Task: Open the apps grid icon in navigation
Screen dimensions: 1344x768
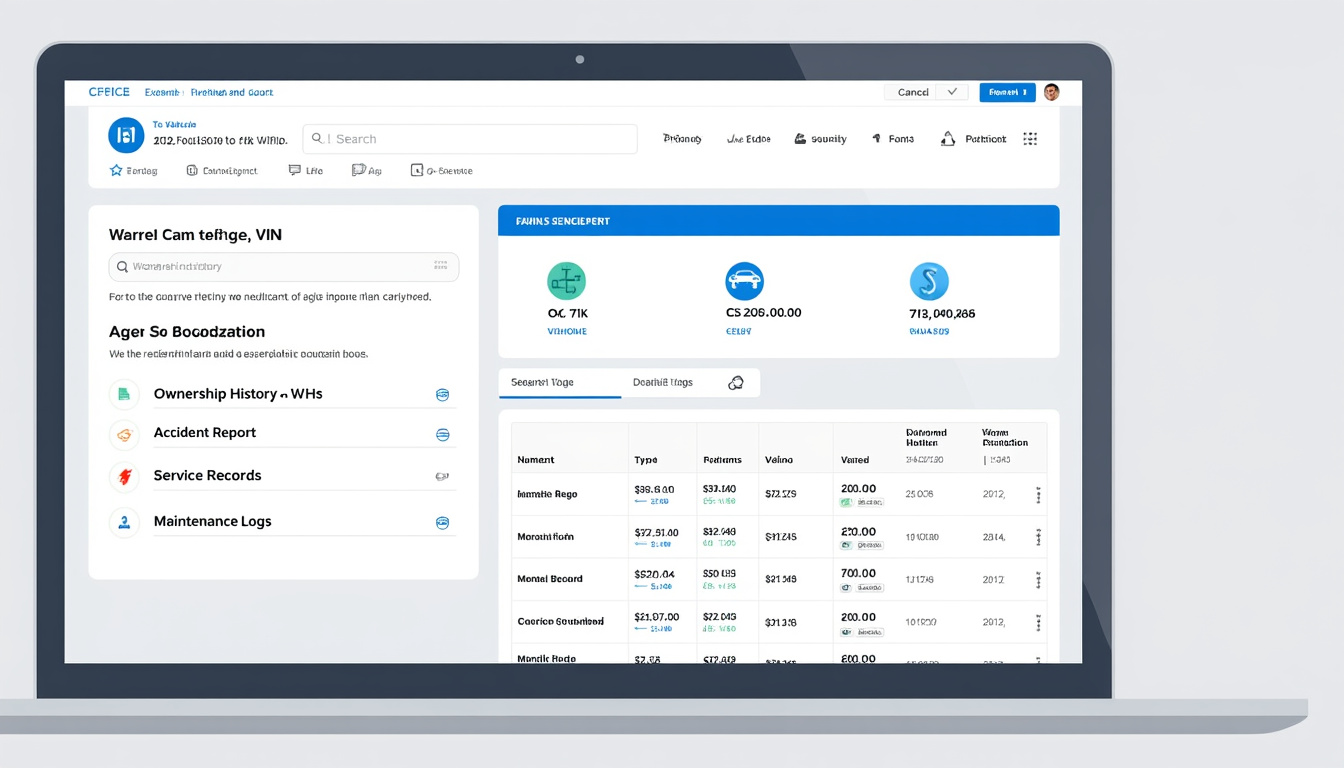Action: (x=1030, y=139)
